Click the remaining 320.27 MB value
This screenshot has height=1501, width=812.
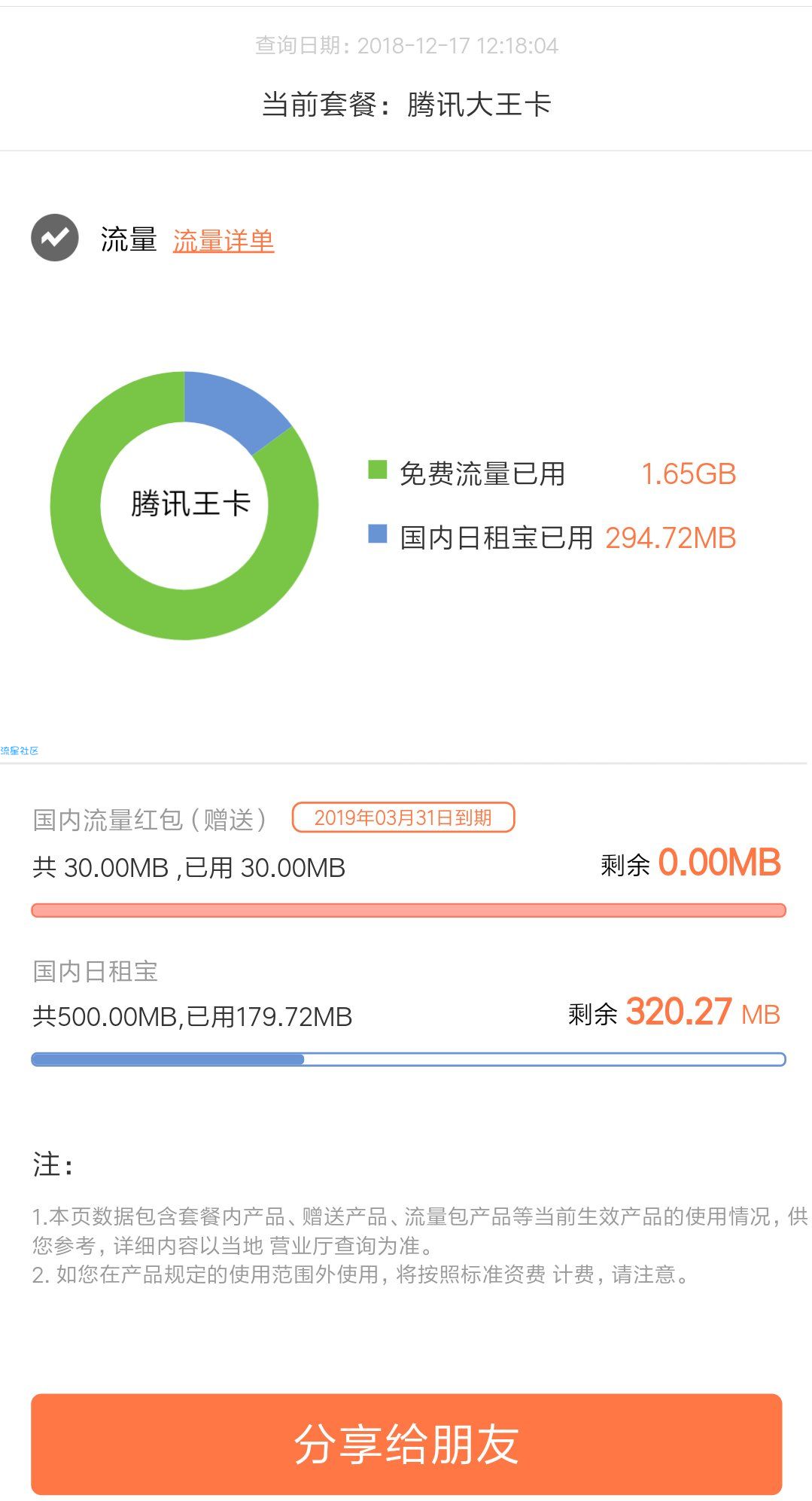[702, 1012]
